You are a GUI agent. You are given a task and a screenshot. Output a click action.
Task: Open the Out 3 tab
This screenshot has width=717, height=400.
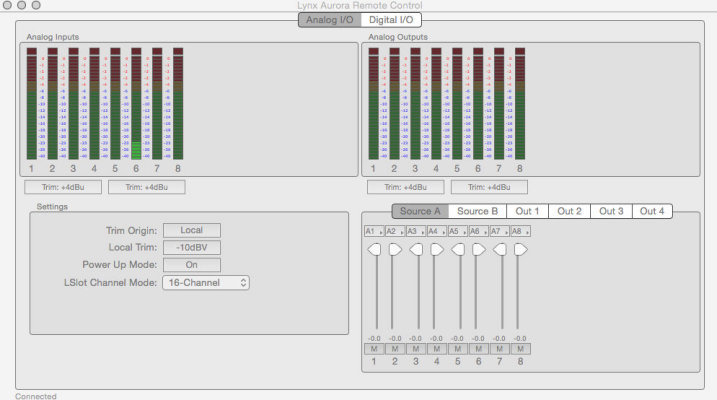click(x=611, y=211)
